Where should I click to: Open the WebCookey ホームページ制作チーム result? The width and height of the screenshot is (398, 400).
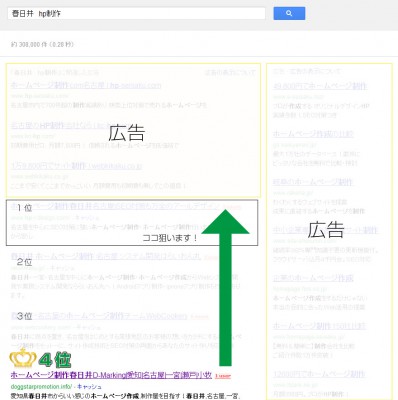[x=99, y=316]
